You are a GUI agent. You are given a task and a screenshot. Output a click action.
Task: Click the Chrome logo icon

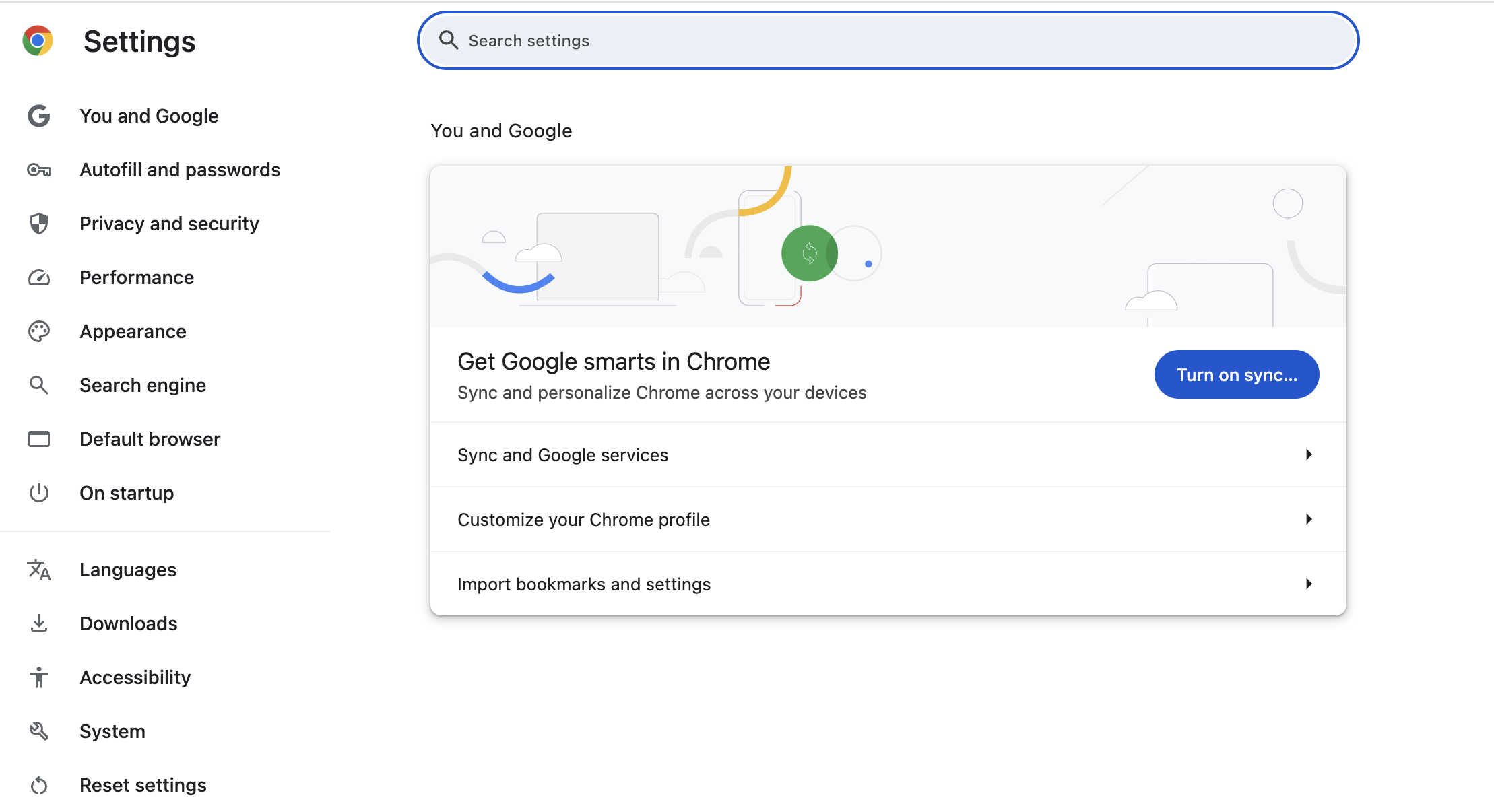pyautogui.click(x=38, y=41)
